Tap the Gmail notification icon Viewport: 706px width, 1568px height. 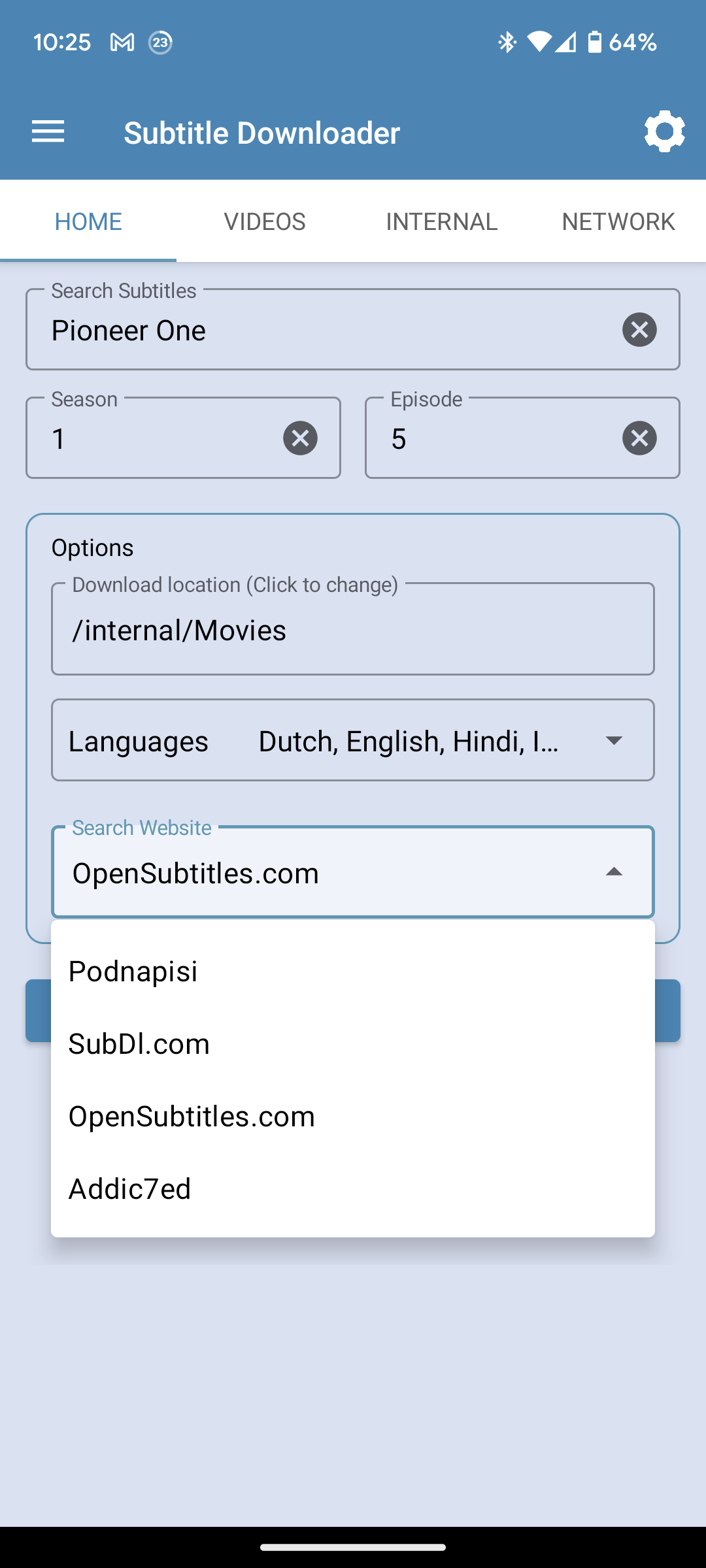point(122,43)
